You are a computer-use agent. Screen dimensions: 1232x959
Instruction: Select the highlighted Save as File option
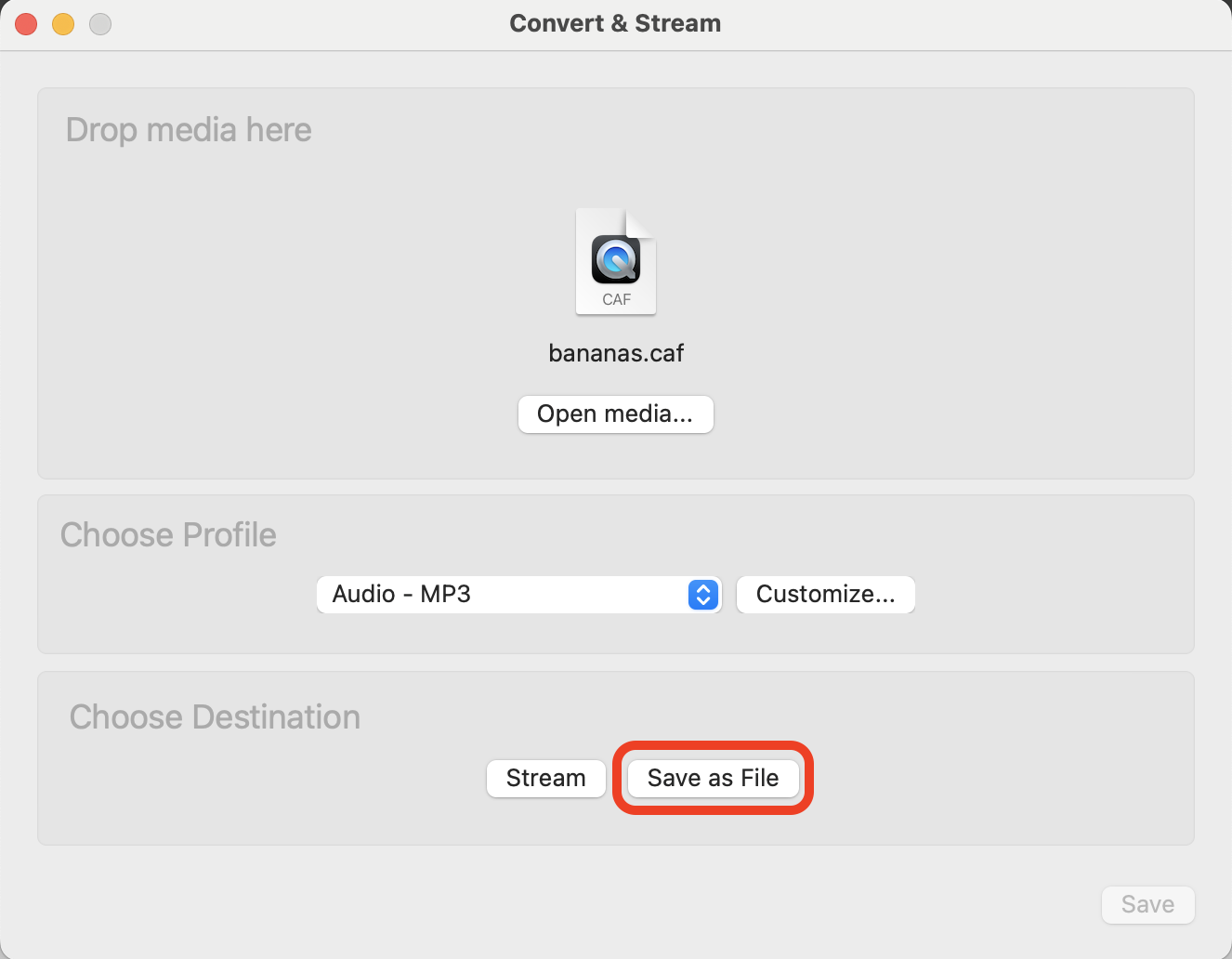(713, 778)
